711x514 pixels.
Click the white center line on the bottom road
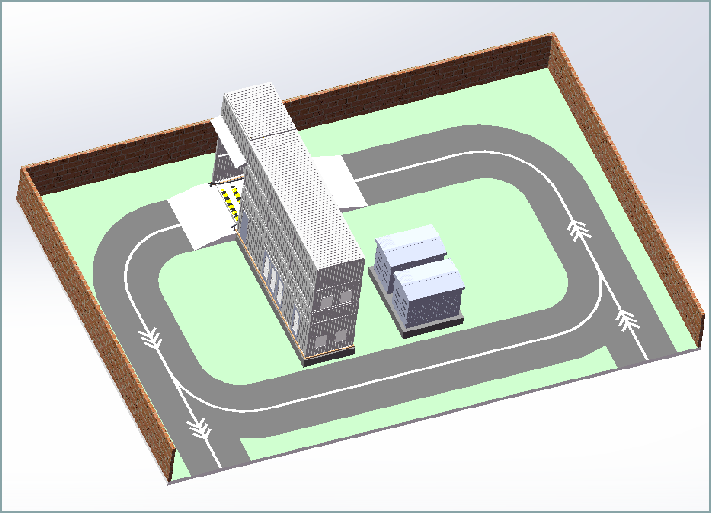400,374
